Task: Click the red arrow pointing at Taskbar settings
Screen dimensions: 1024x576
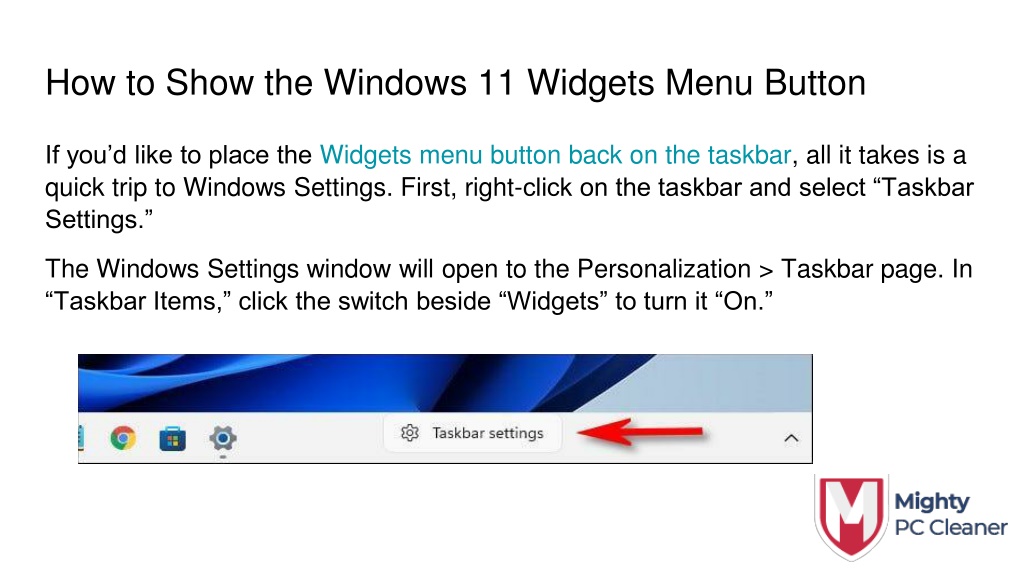Action: point(641,432)
